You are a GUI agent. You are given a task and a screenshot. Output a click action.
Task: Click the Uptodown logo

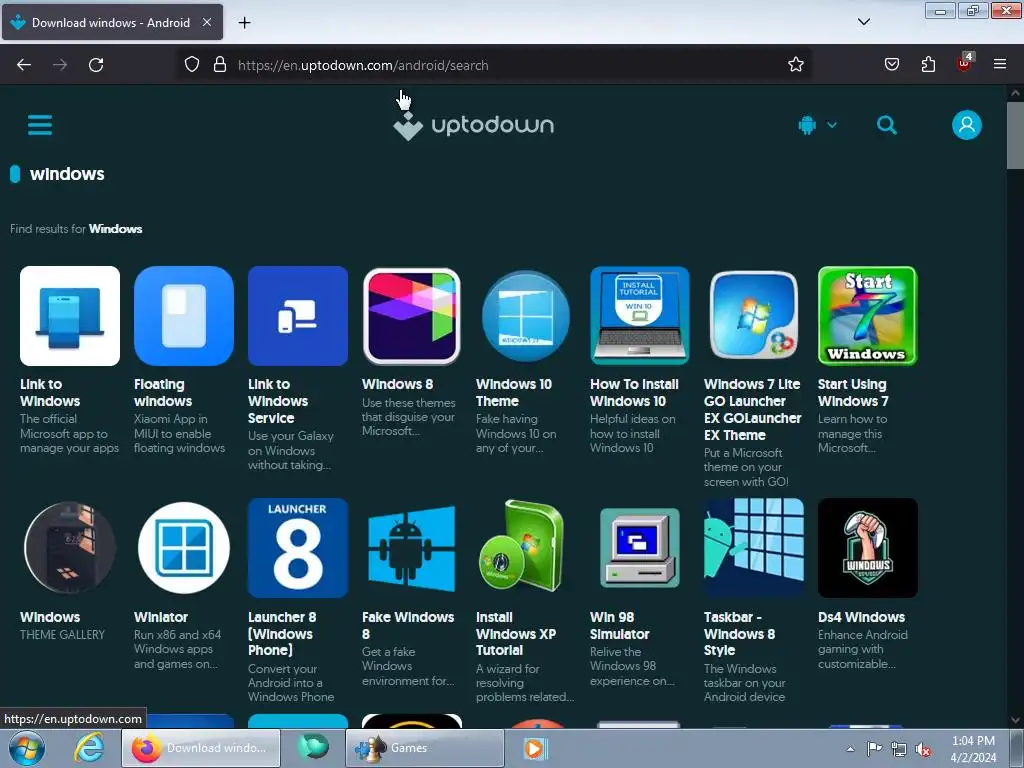point(473,125)
